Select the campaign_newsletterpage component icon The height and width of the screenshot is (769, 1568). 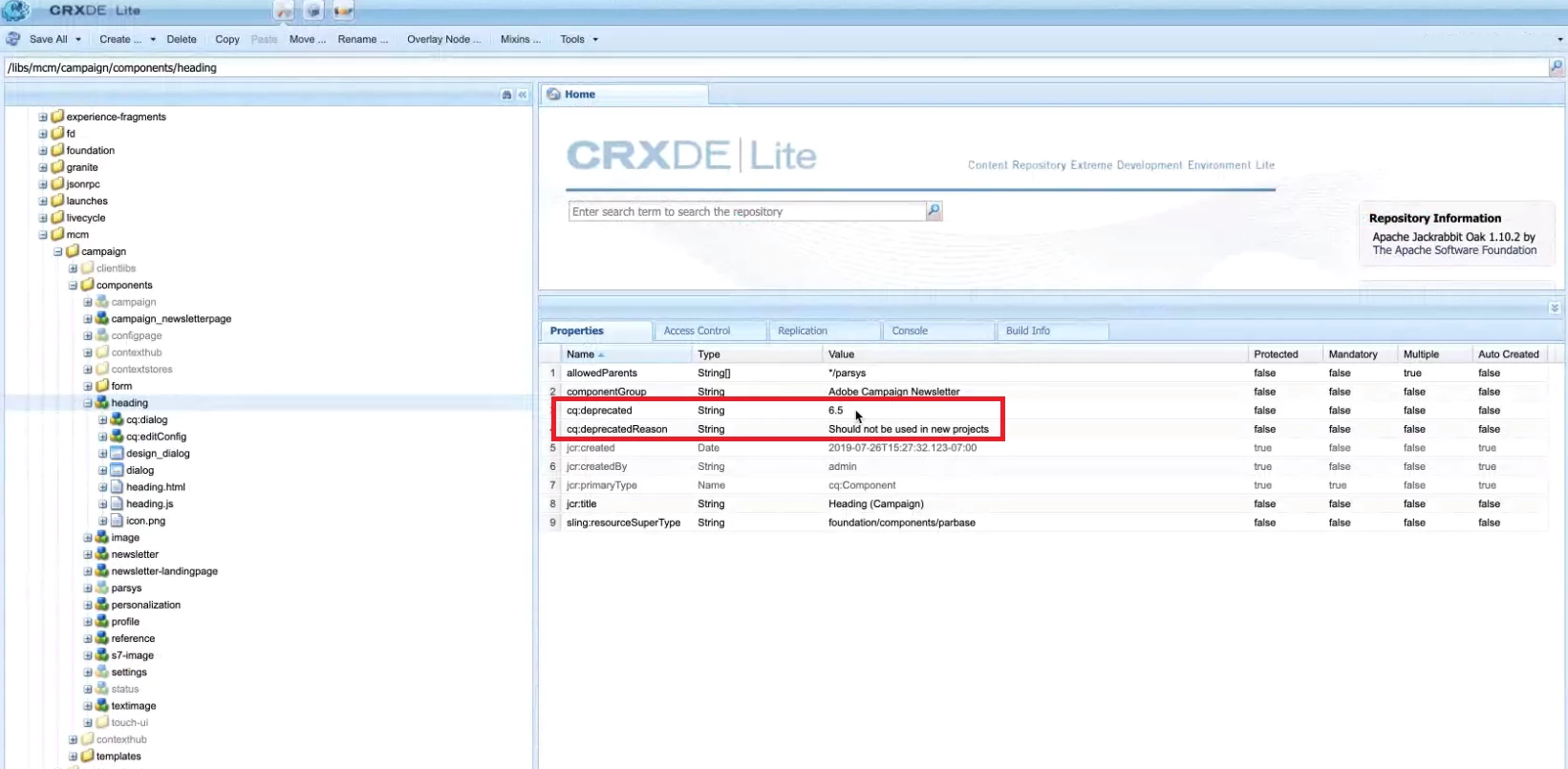click(x=101, y=318)
